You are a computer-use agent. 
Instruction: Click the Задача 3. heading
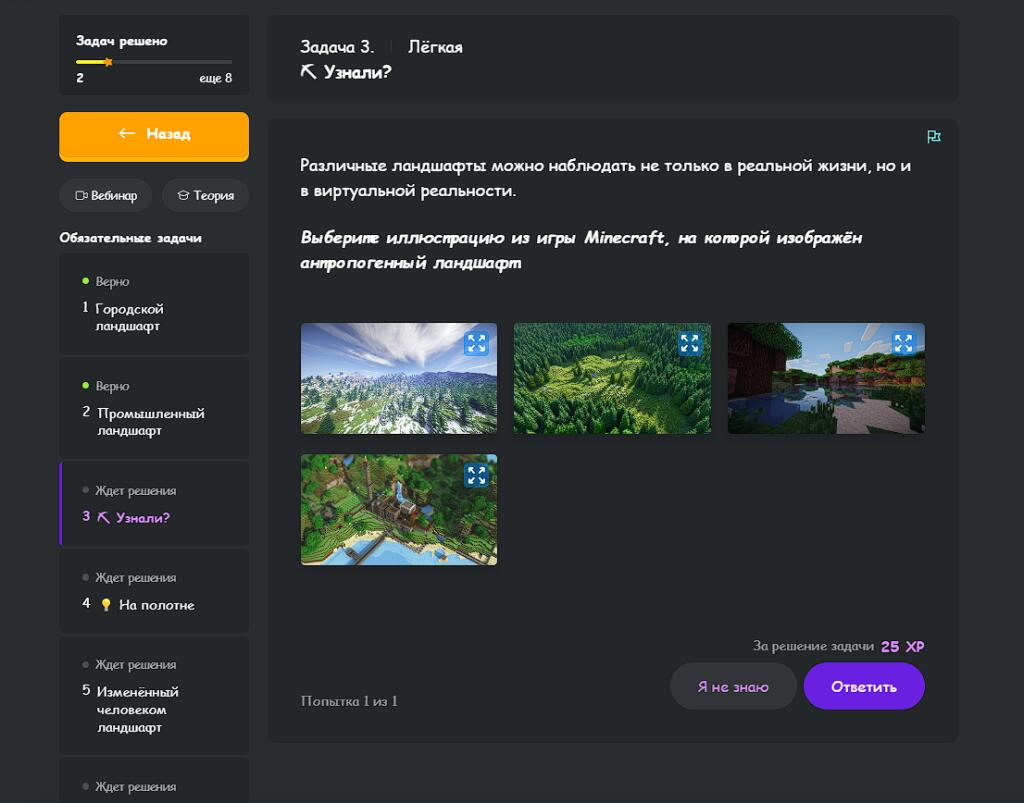[x=337, y=47]
